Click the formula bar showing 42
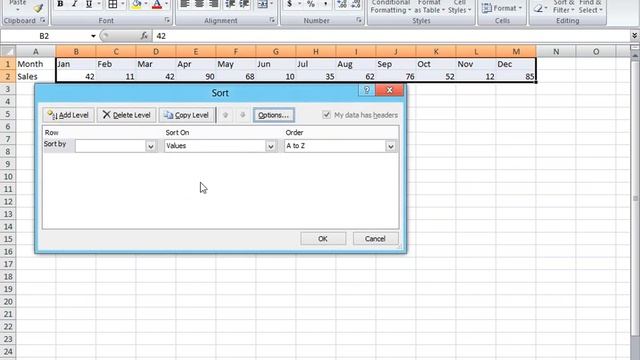 point(391,36)
